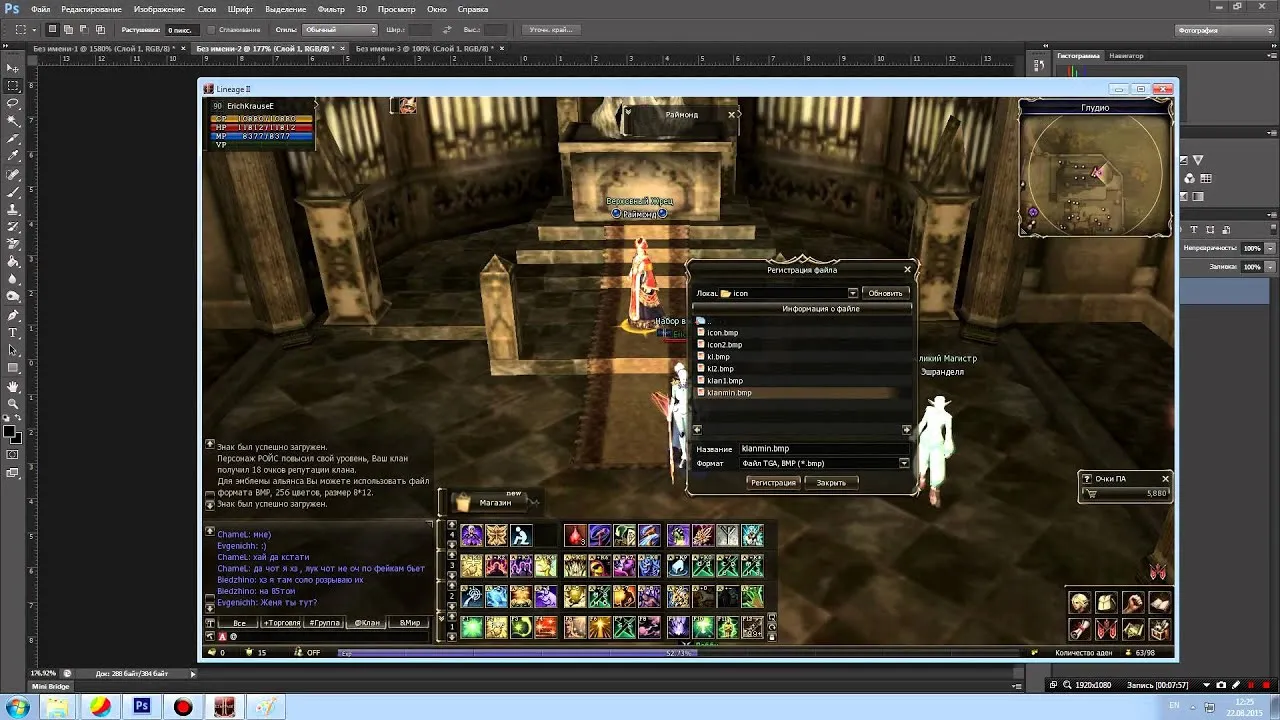Click the Название filename field
The image size is (1280, 720).
[824, 449]
